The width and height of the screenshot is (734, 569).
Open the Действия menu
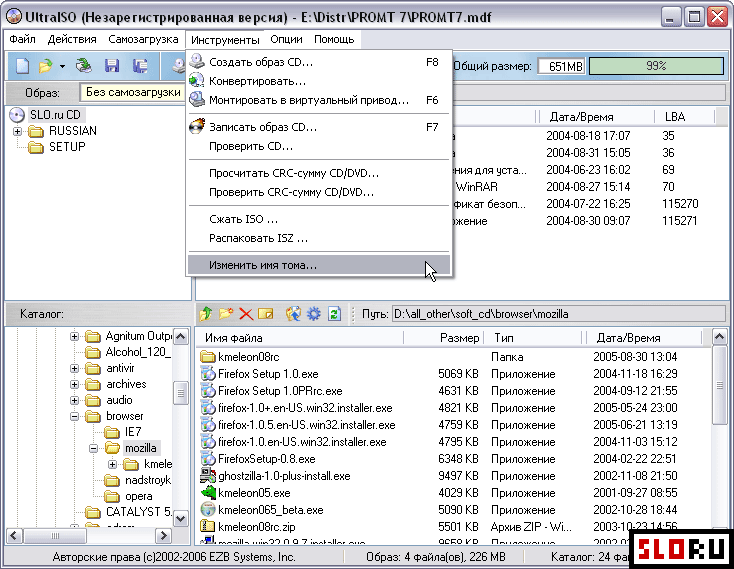click(x=72, y=39)
